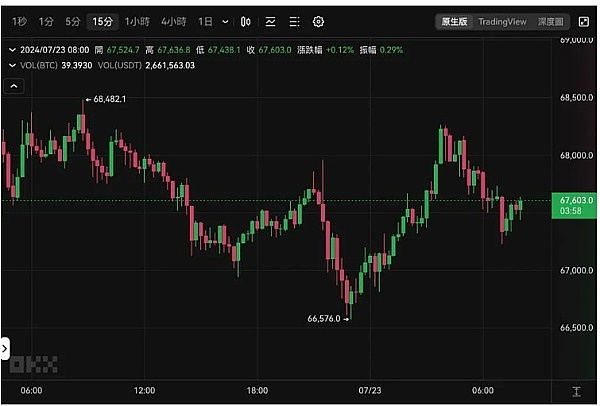Click the date 2024/07/23 08:00 text
Screen dimensions: 600x406
click(54, 50)
